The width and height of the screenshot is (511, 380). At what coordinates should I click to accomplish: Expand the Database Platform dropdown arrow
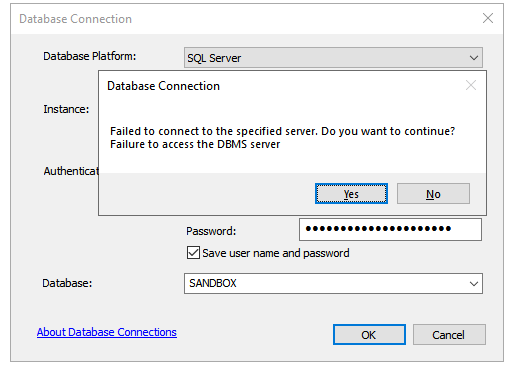pos(474,58)
